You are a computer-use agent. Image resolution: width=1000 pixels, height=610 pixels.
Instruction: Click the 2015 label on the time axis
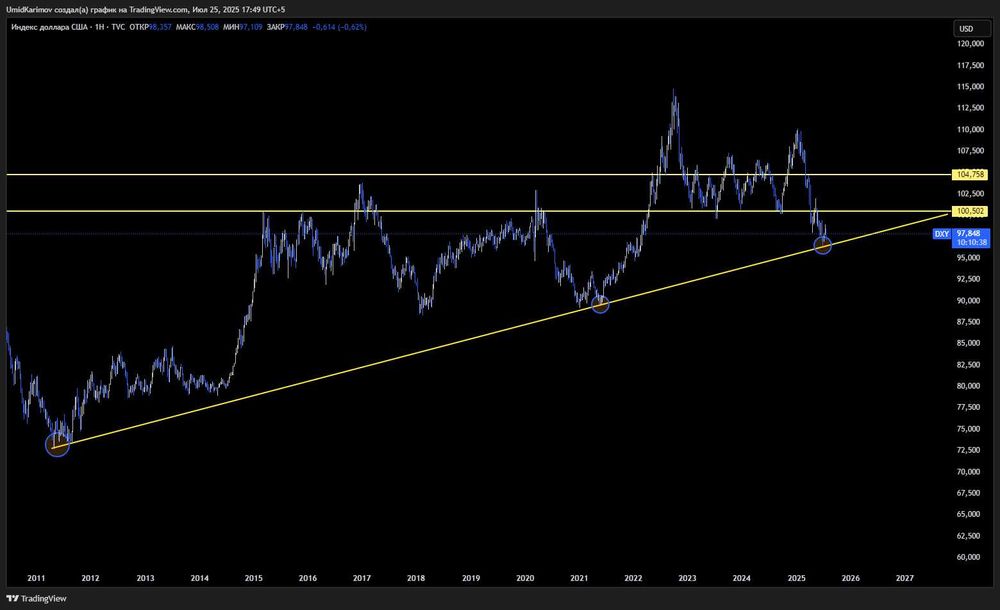(254, 578)
